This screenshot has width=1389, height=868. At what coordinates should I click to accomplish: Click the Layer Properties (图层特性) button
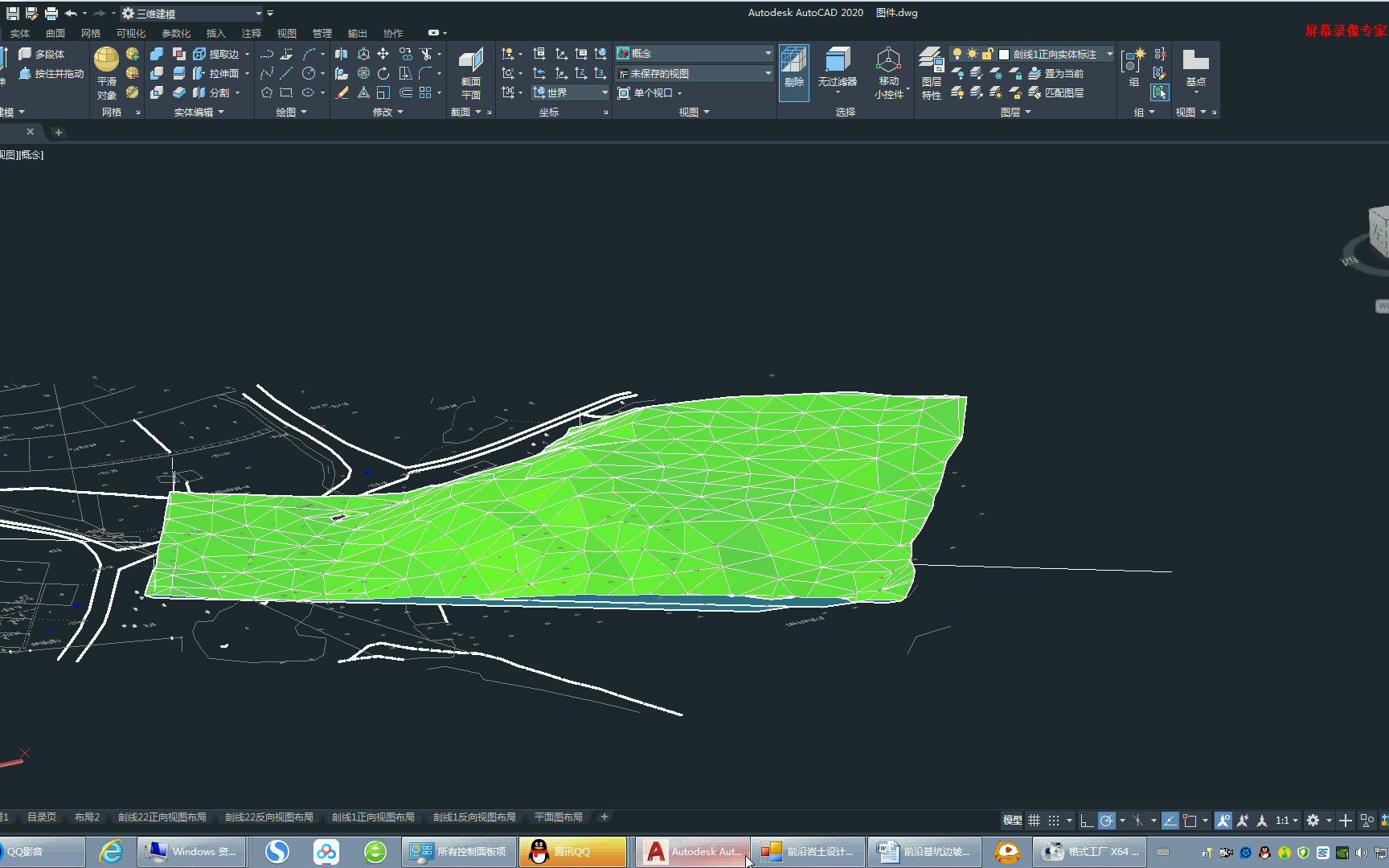point(932,73)
